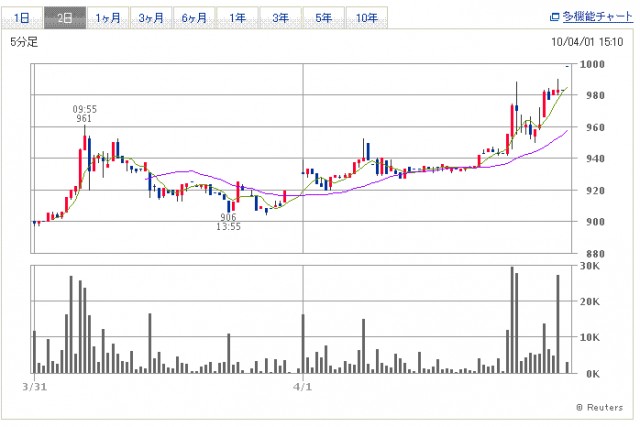Click the 10K volume axis label
Image resolution: width=640 pixels, height=427 pixels.
click(x=590, y=338)
